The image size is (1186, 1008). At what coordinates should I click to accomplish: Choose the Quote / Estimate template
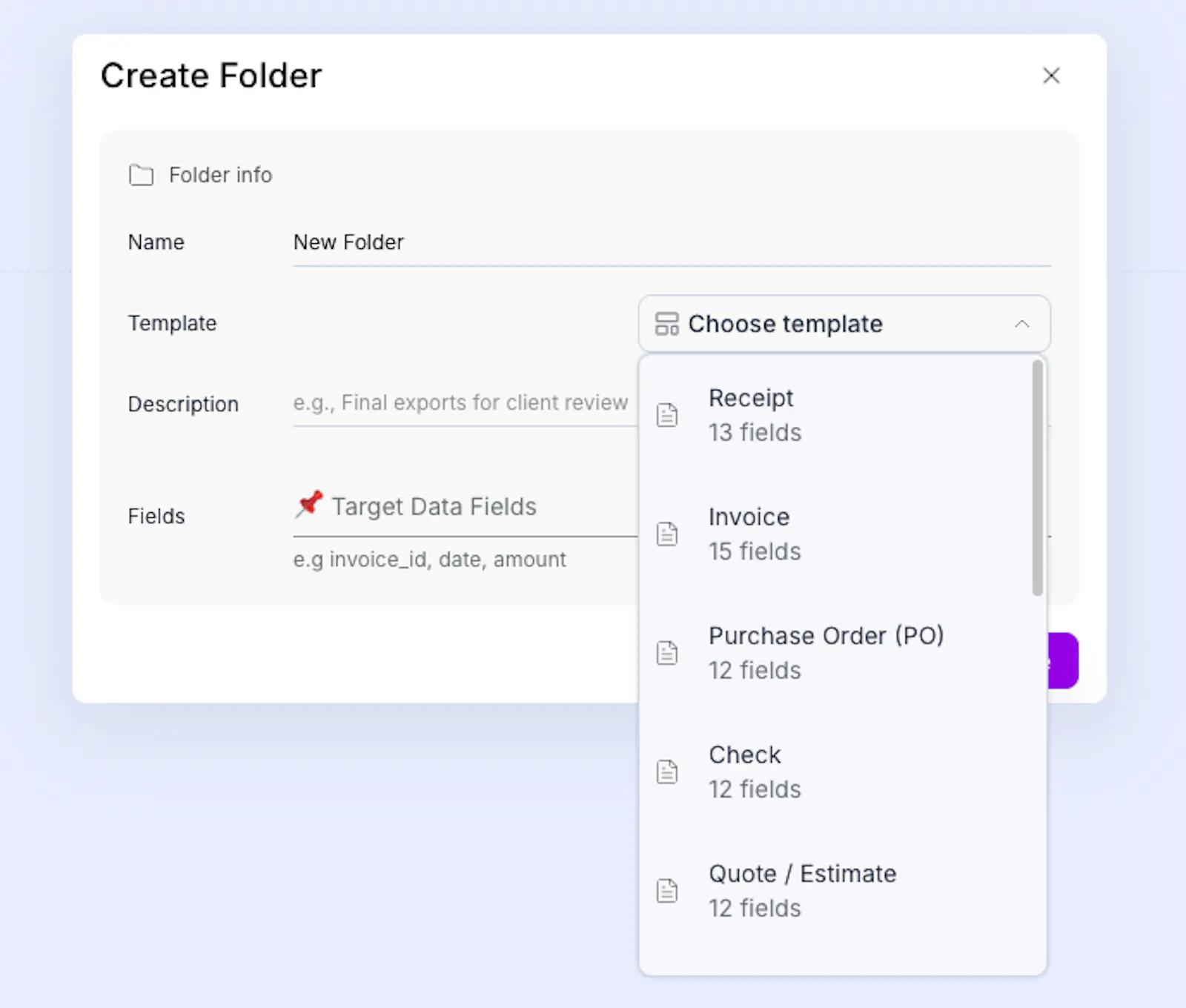tap(836, 891)
